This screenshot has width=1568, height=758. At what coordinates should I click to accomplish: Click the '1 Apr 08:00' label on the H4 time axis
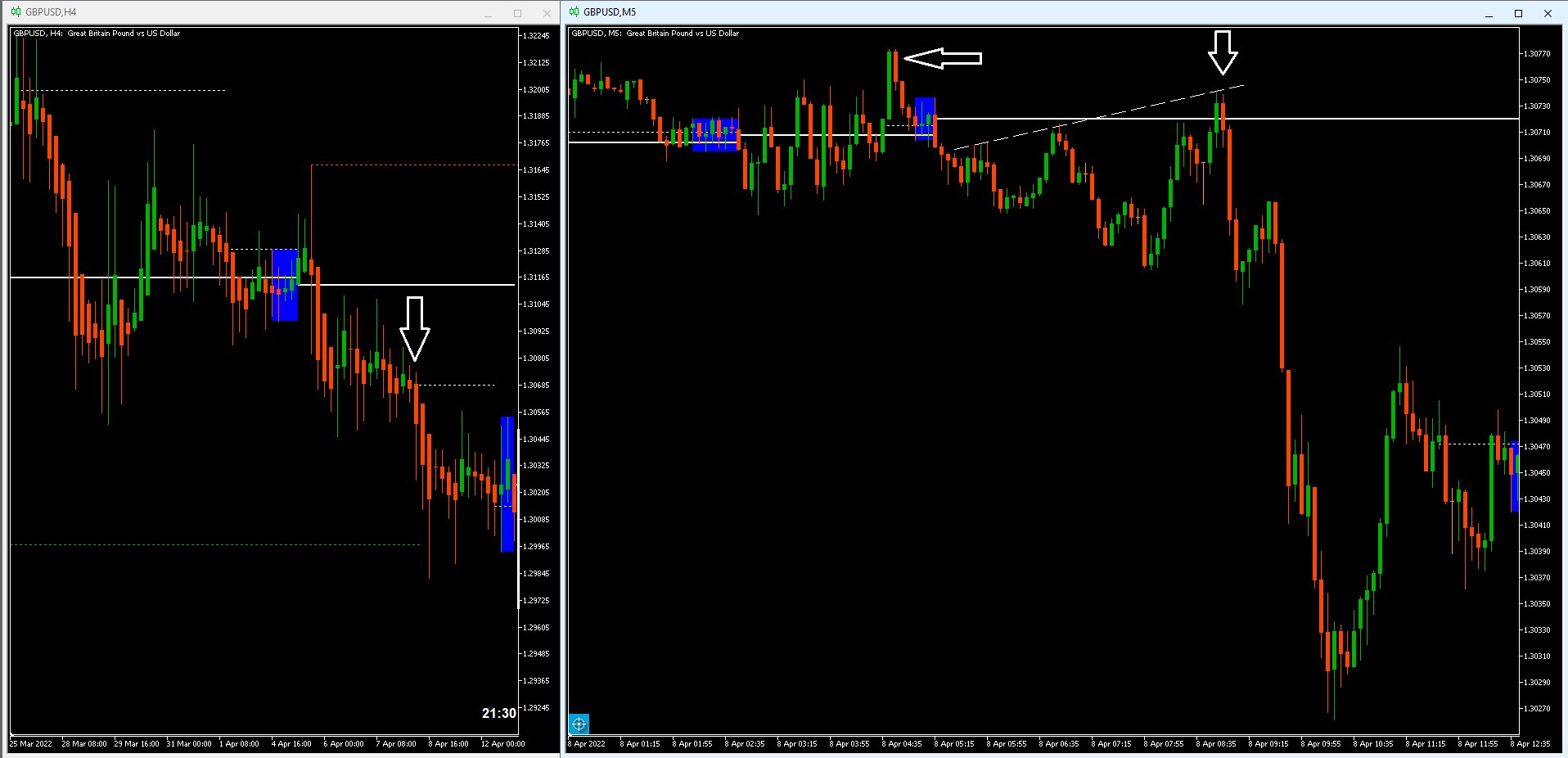[x=239, y=744]
